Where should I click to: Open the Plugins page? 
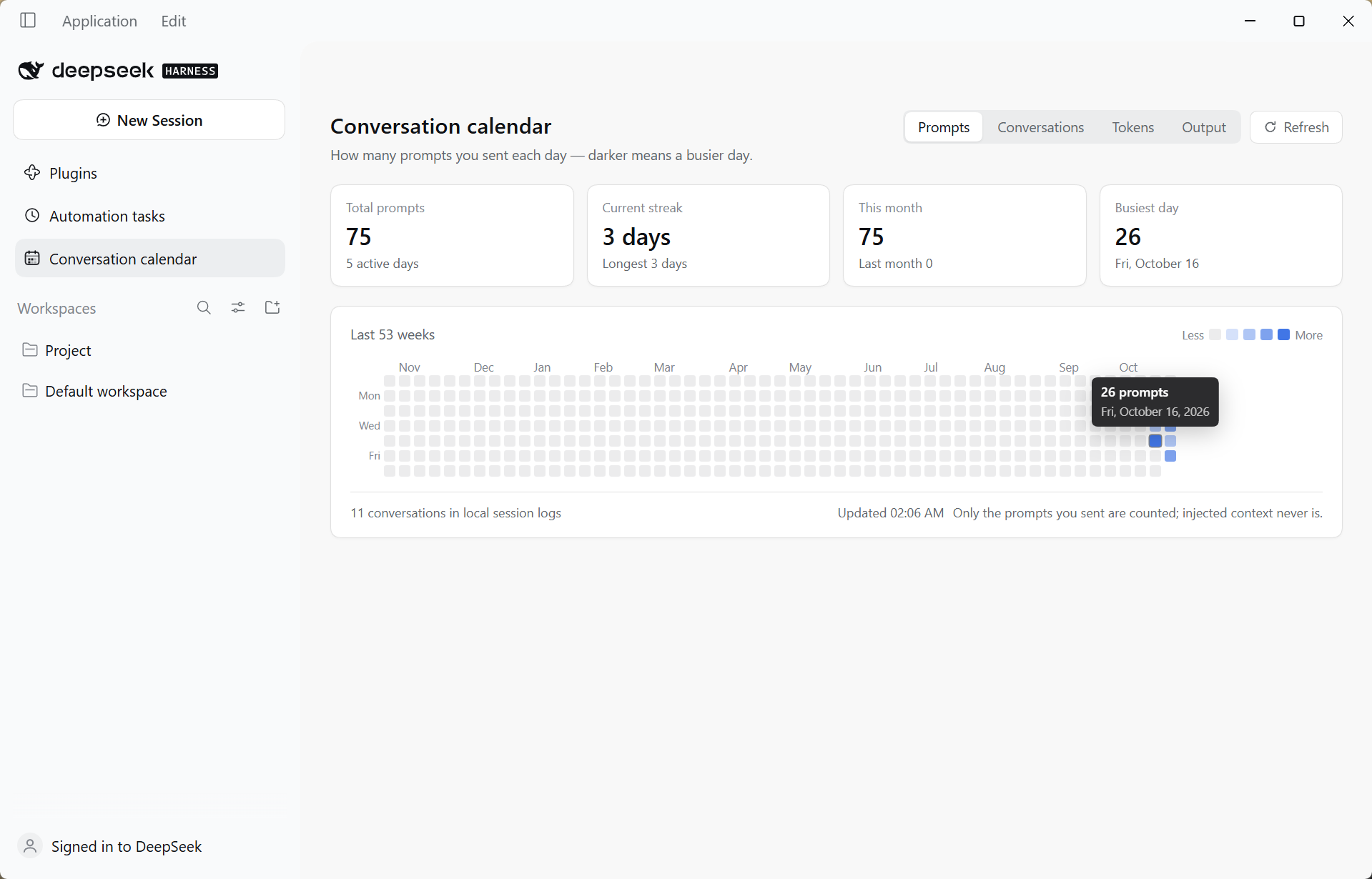coord(149,173)
